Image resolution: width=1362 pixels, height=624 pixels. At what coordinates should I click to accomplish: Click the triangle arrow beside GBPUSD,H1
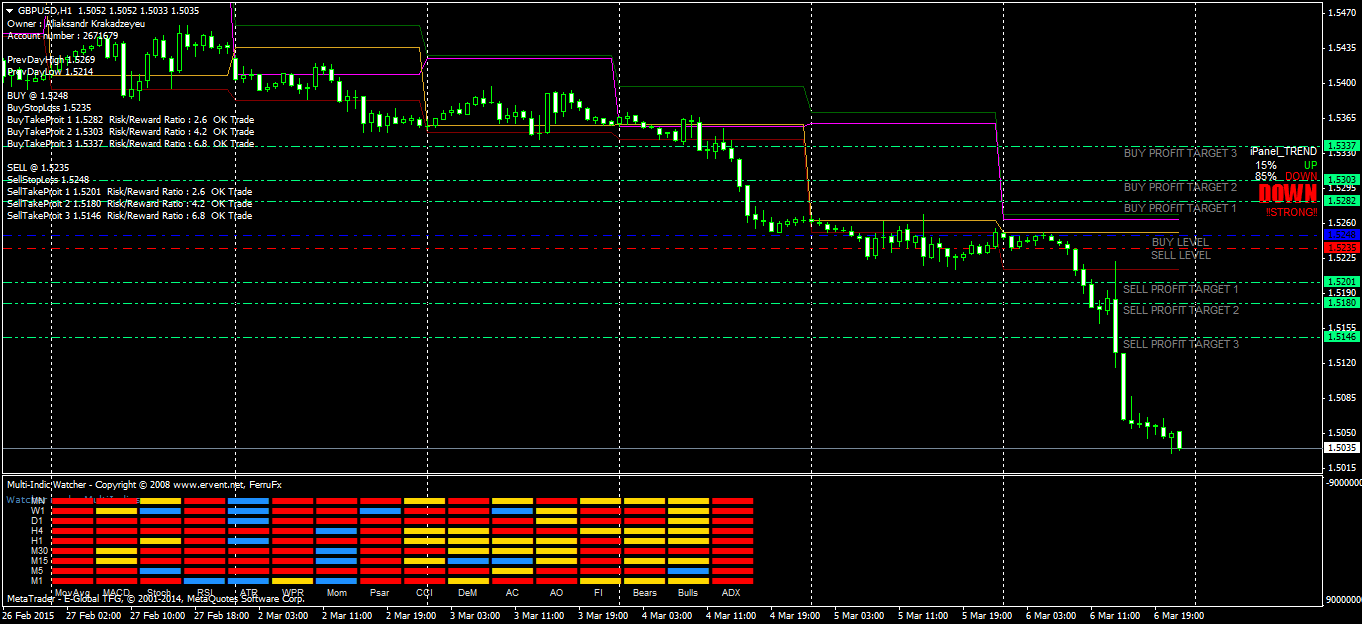click(x=10, y=10)
